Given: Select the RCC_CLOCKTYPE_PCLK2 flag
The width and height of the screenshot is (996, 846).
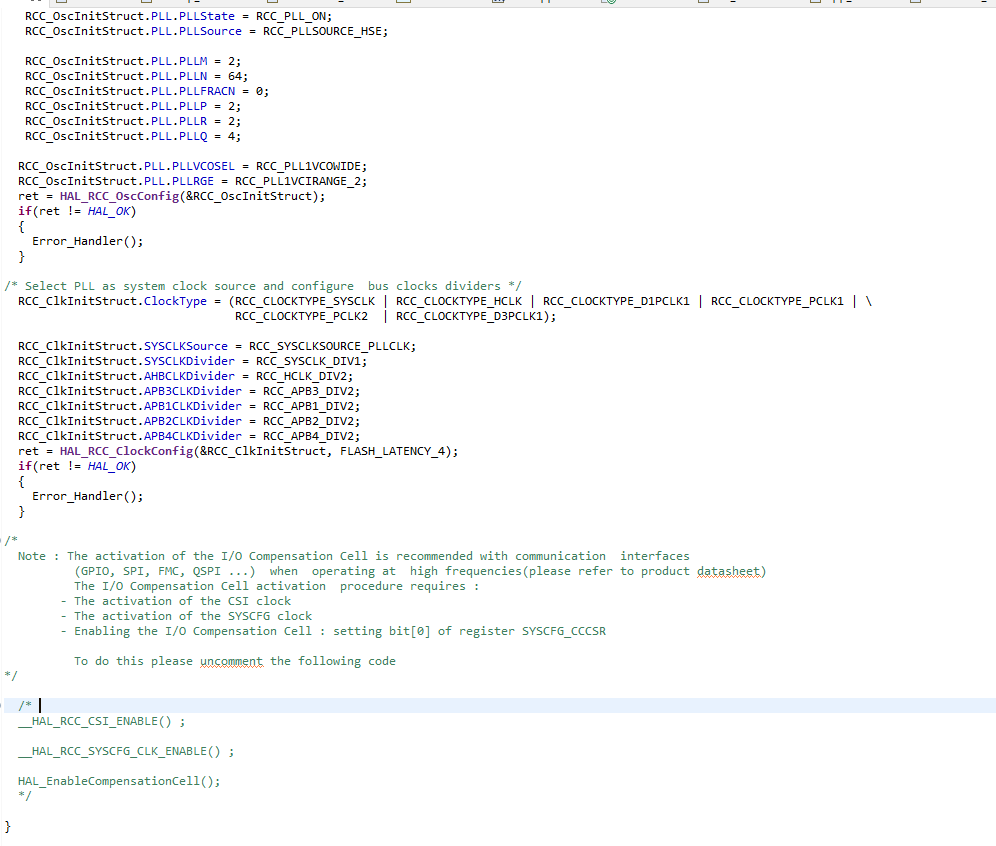Looking at the screenshot, I should coord(302,316).
